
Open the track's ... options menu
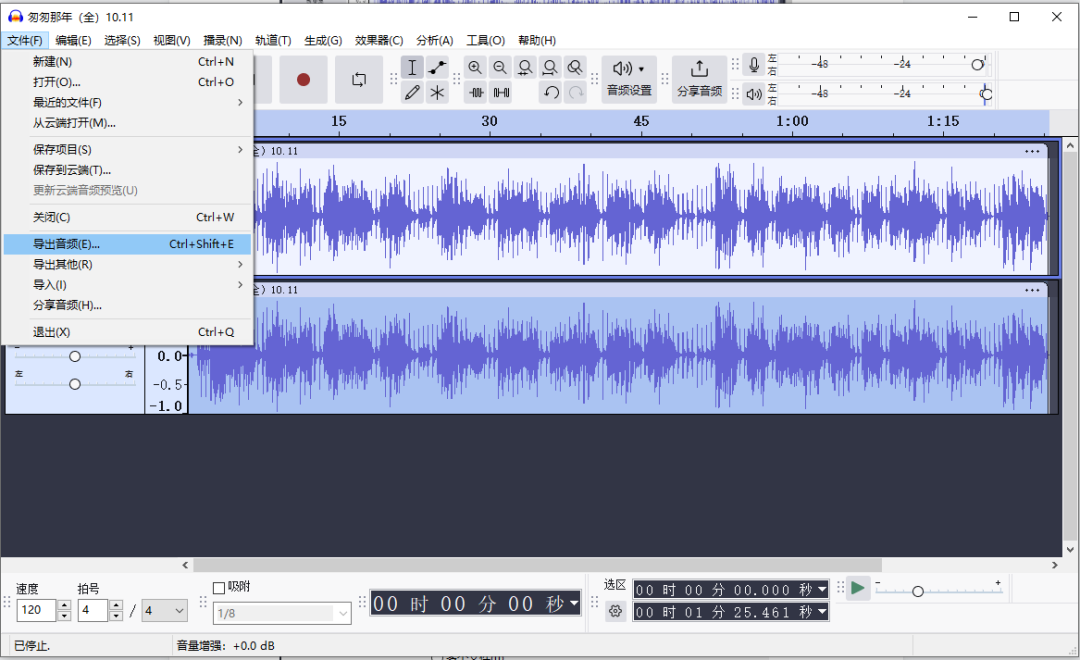pos(1034,150)
